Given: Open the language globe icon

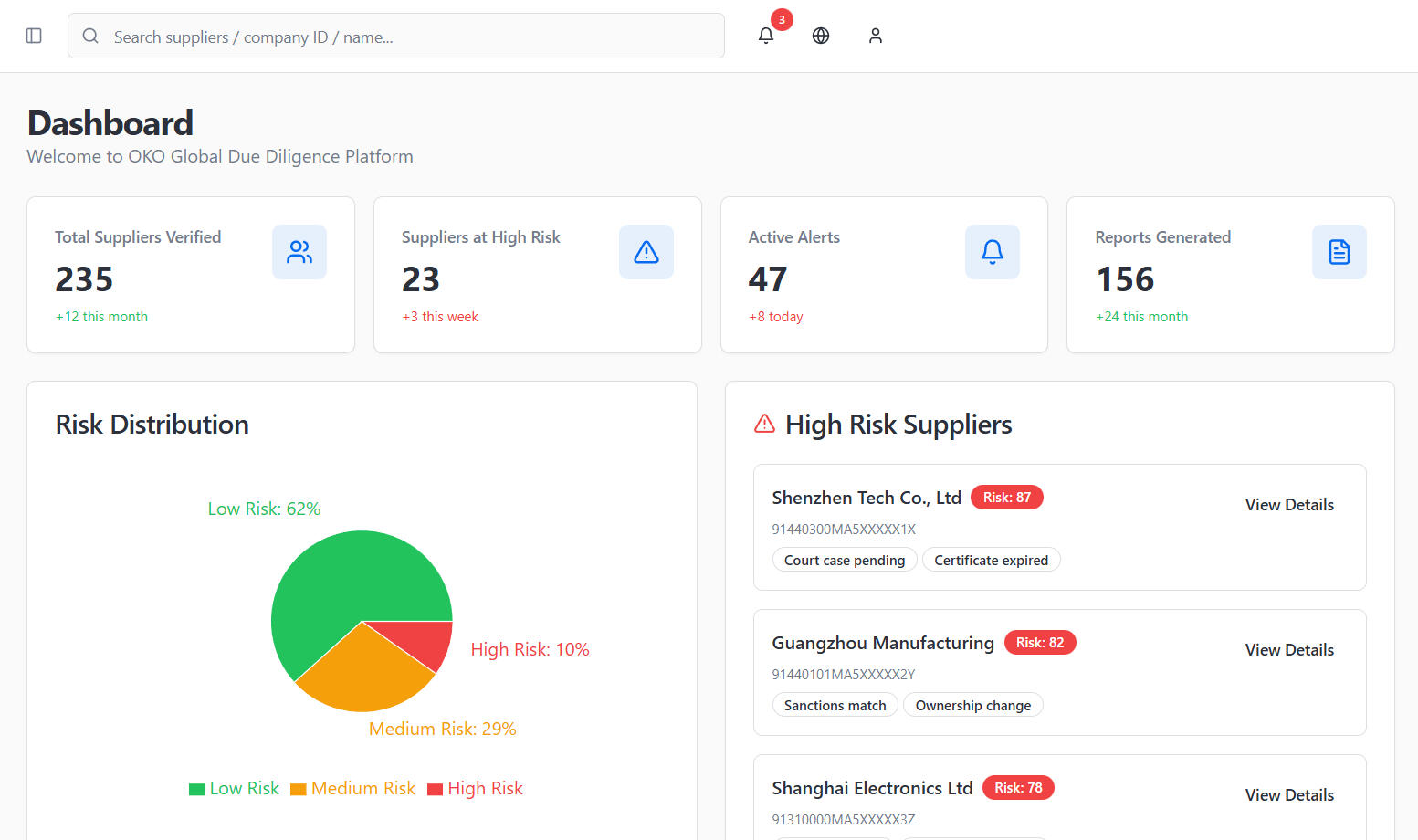Looking at the screenshot, I should coord(821,36).
